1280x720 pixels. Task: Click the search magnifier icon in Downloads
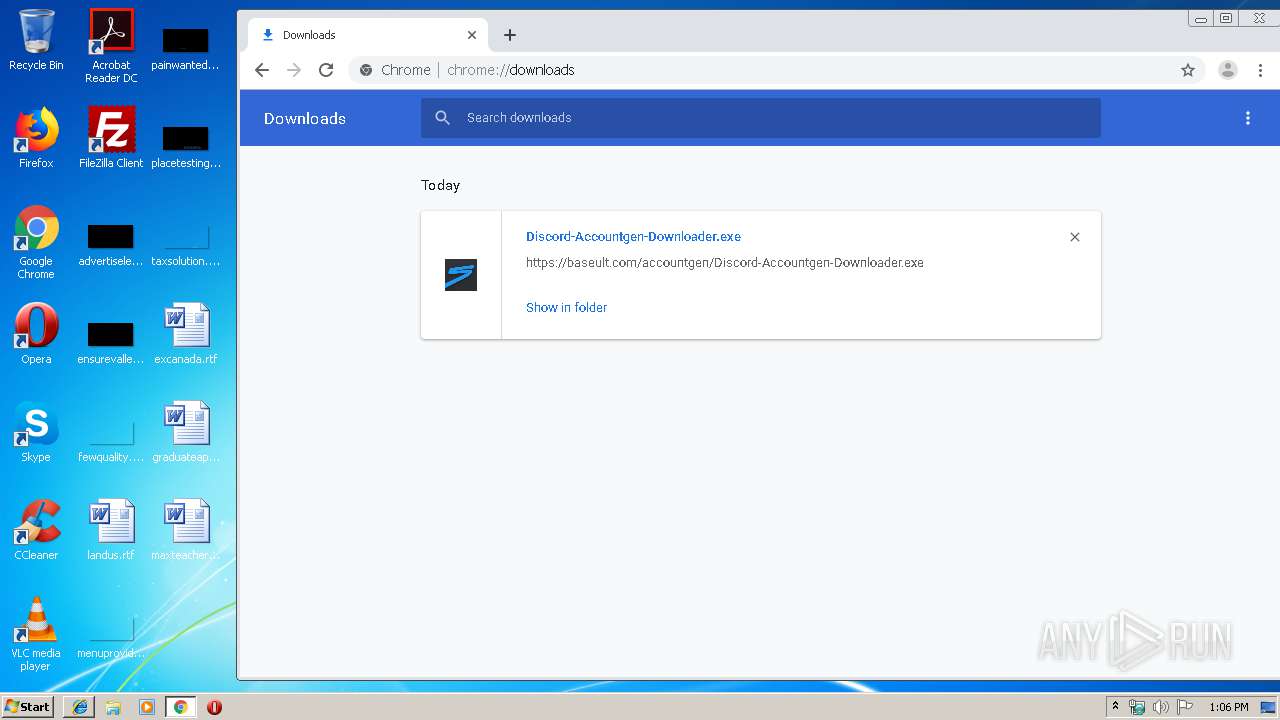click(x=443, y=118)
